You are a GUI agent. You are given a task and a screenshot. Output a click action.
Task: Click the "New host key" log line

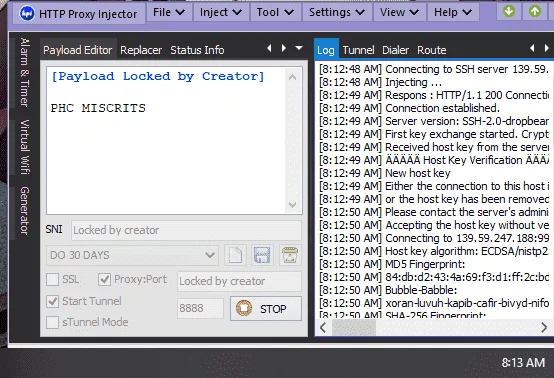click(x=385, y=173)
